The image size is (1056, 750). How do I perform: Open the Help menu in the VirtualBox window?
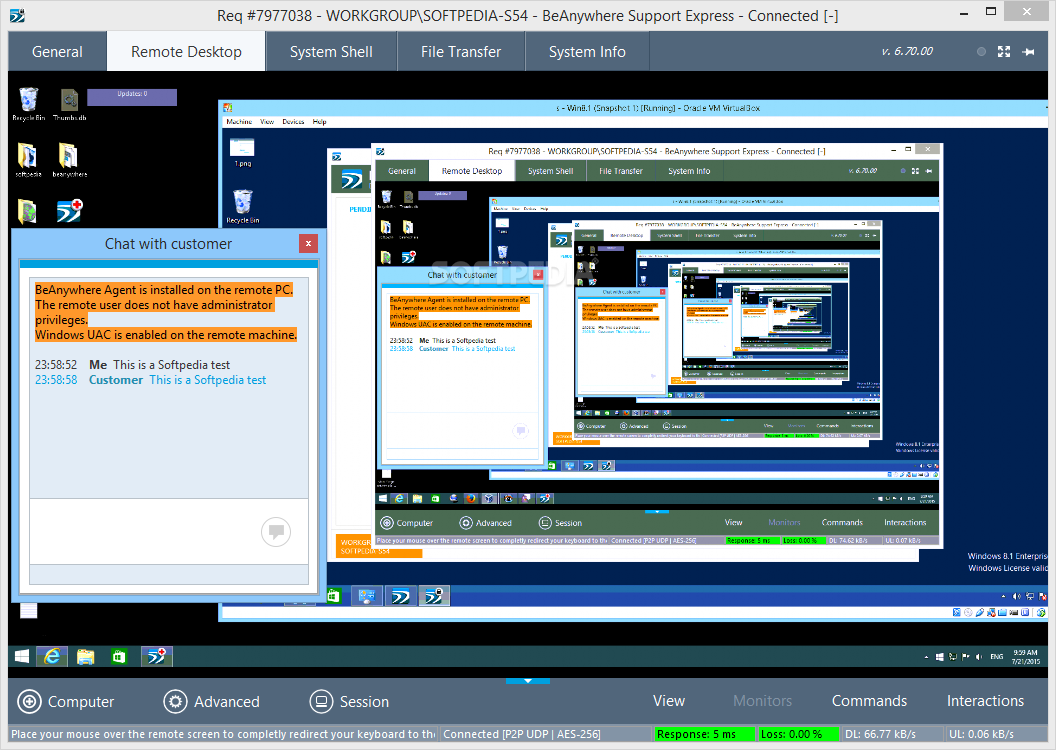click(319, 122)
